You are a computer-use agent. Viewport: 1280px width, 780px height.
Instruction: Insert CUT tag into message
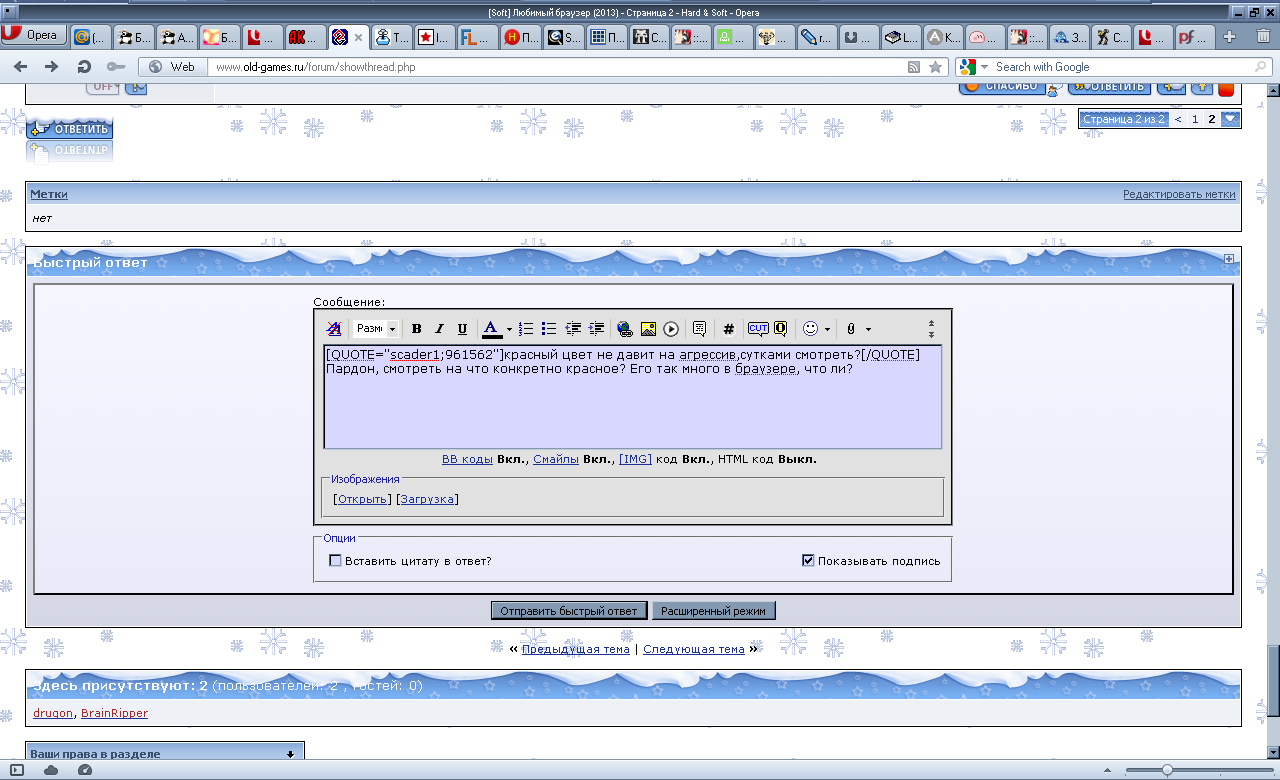coord(758,329)
